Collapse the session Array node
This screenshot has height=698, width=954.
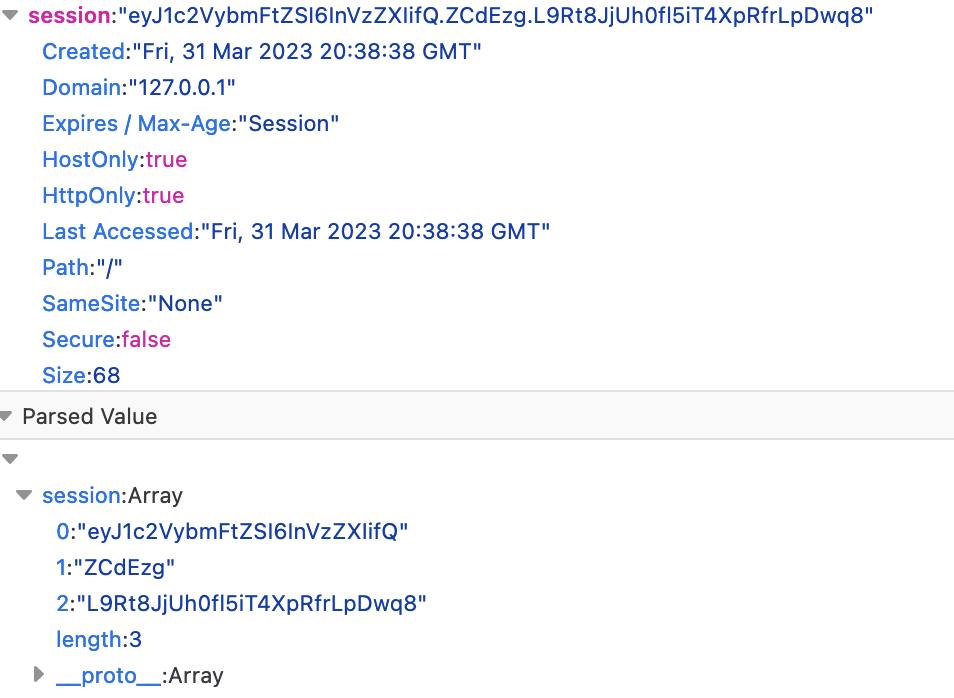[x=24, y=496]
